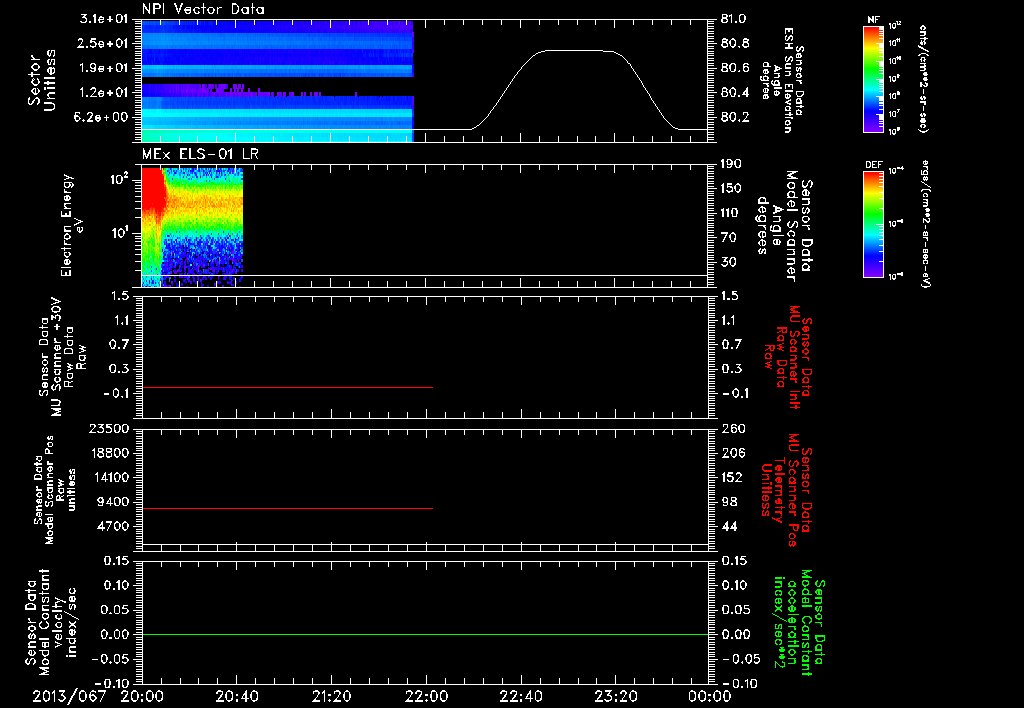Click the white sun elevation curve plateau
Screen dimensions: 1024x708
(578, 50)
